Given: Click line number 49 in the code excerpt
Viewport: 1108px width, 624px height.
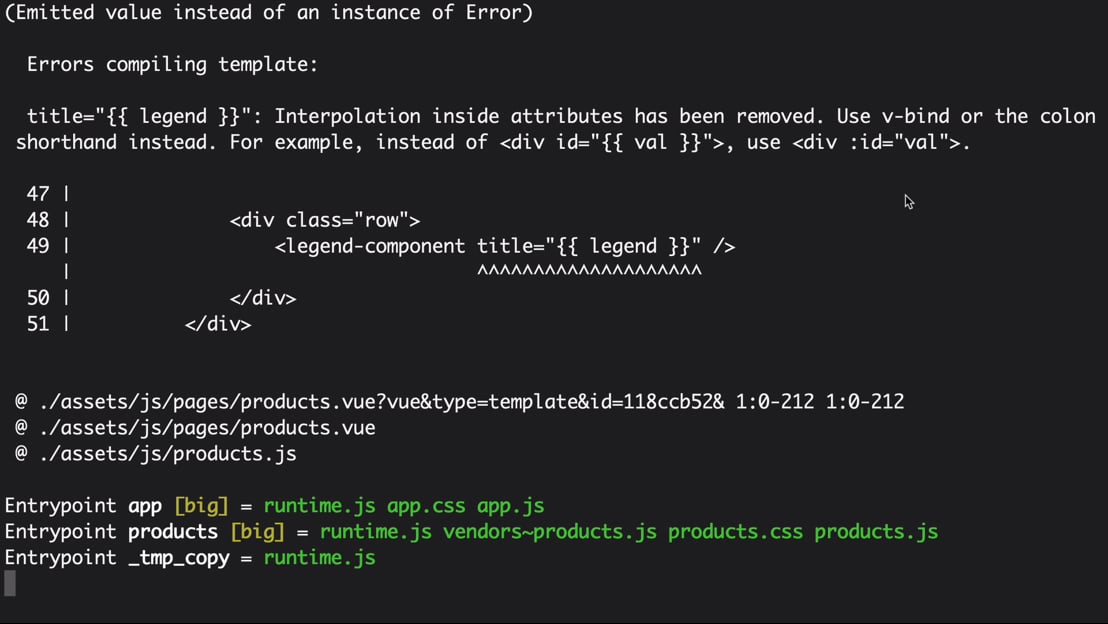Looking at the screenshot, I should coord(38,246).
